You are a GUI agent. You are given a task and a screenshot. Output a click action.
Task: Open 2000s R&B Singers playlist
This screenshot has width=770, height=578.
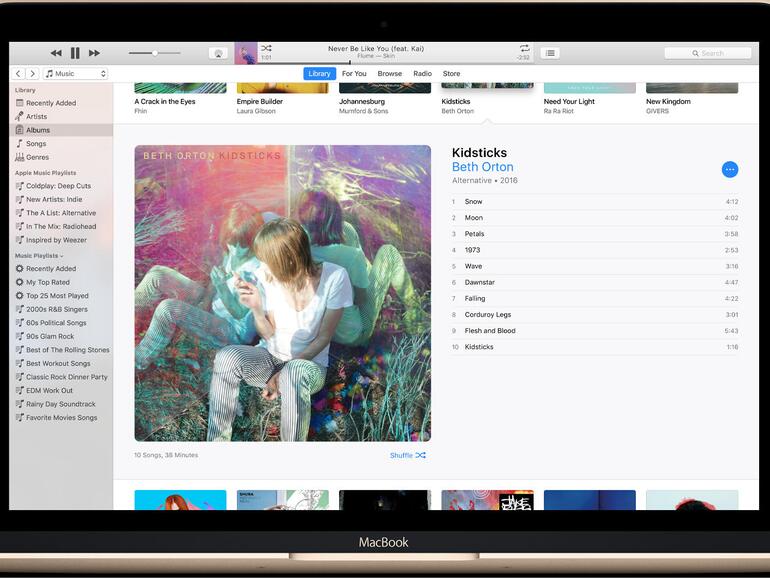pyautogui.click(x=61, y=309)
